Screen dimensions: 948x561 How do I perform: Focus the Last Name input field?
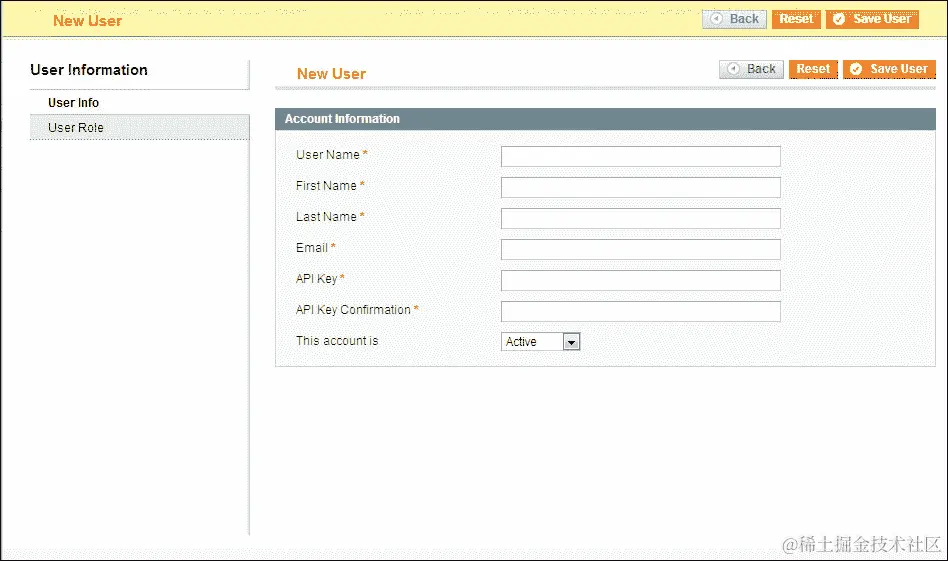pyautogui.click(x=641, y=218)
